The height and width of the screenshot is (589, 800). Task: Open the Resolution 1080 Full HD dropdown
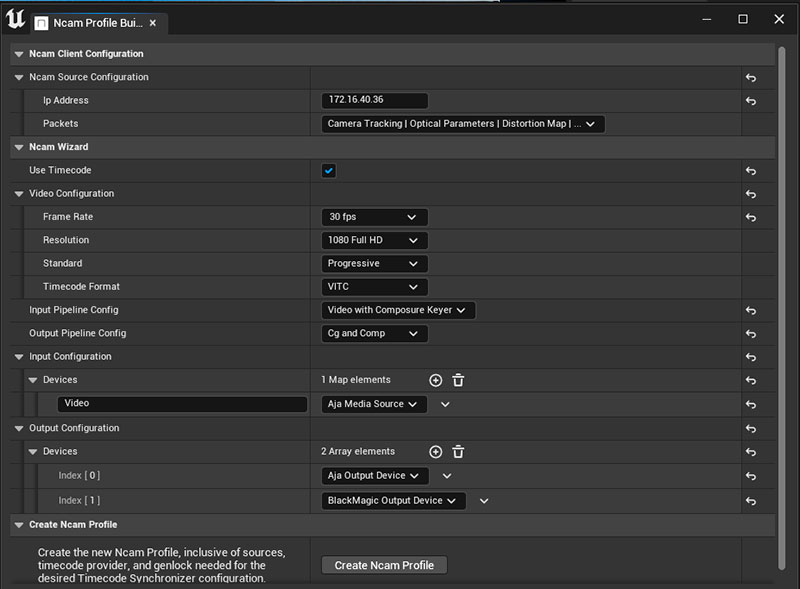374,240
